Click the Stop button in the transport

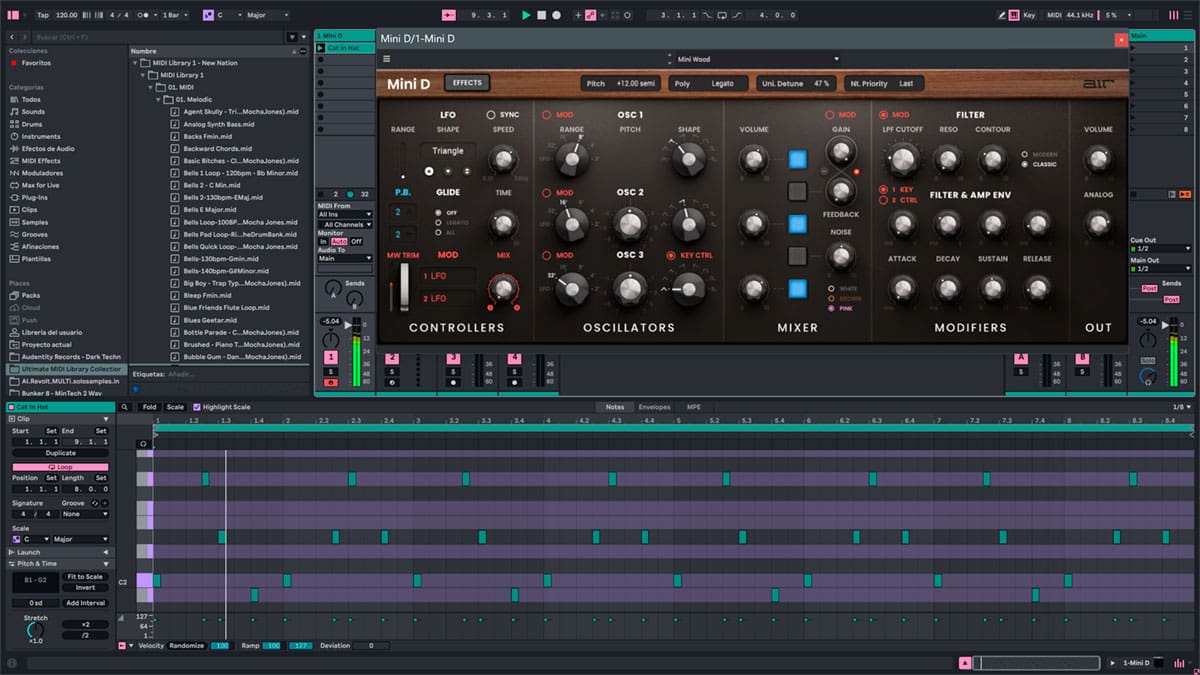coord(541,15)
